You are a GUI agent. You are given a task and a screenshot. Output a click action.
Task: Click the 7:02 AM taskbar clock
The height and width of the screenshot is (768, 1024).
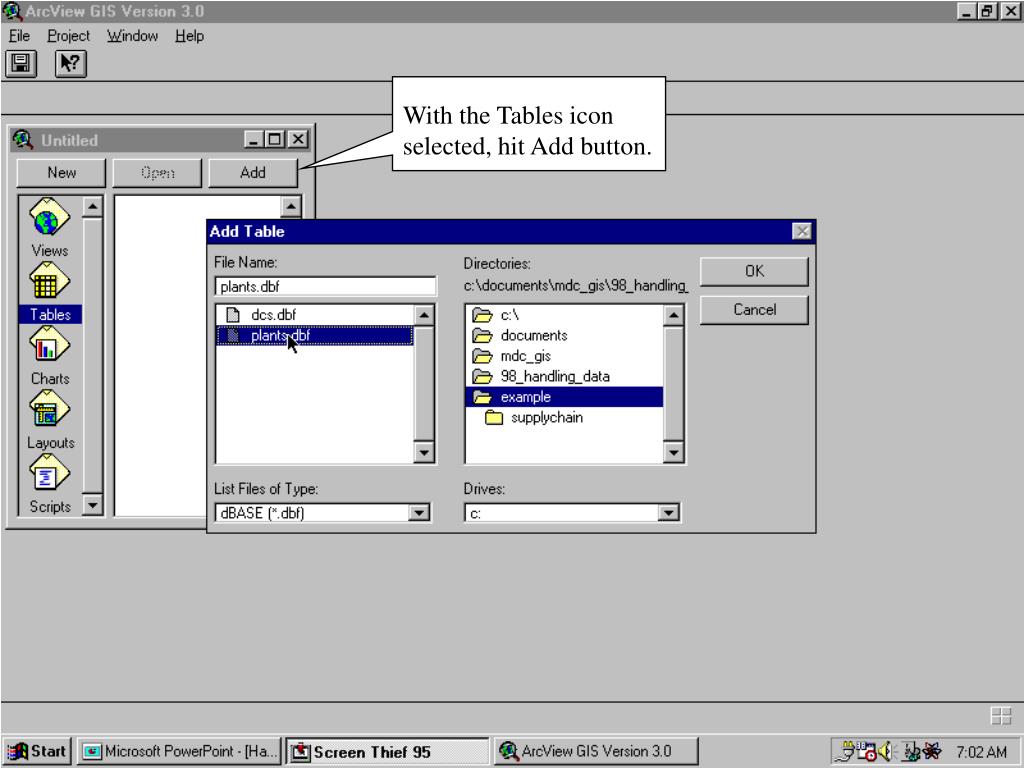(x=982, y=752)
